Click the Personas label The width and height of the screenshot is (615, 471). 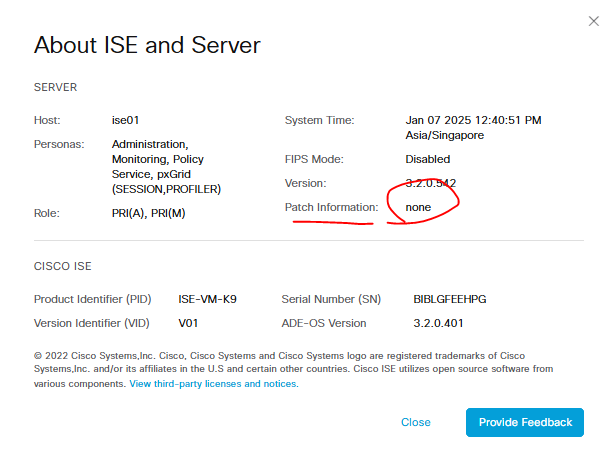tap(59, 144)
